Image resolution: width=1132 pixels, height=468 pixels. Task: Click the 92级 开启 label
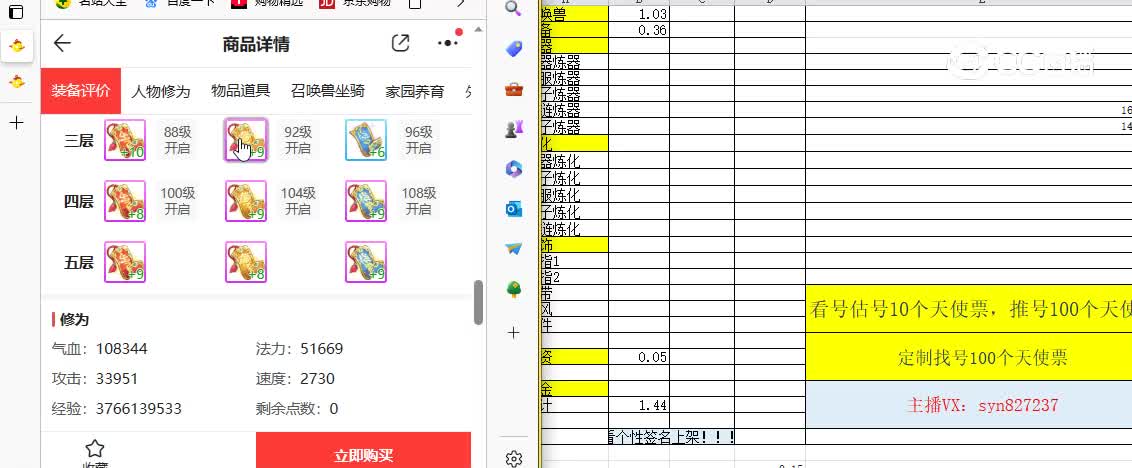(x=297, y=140)
